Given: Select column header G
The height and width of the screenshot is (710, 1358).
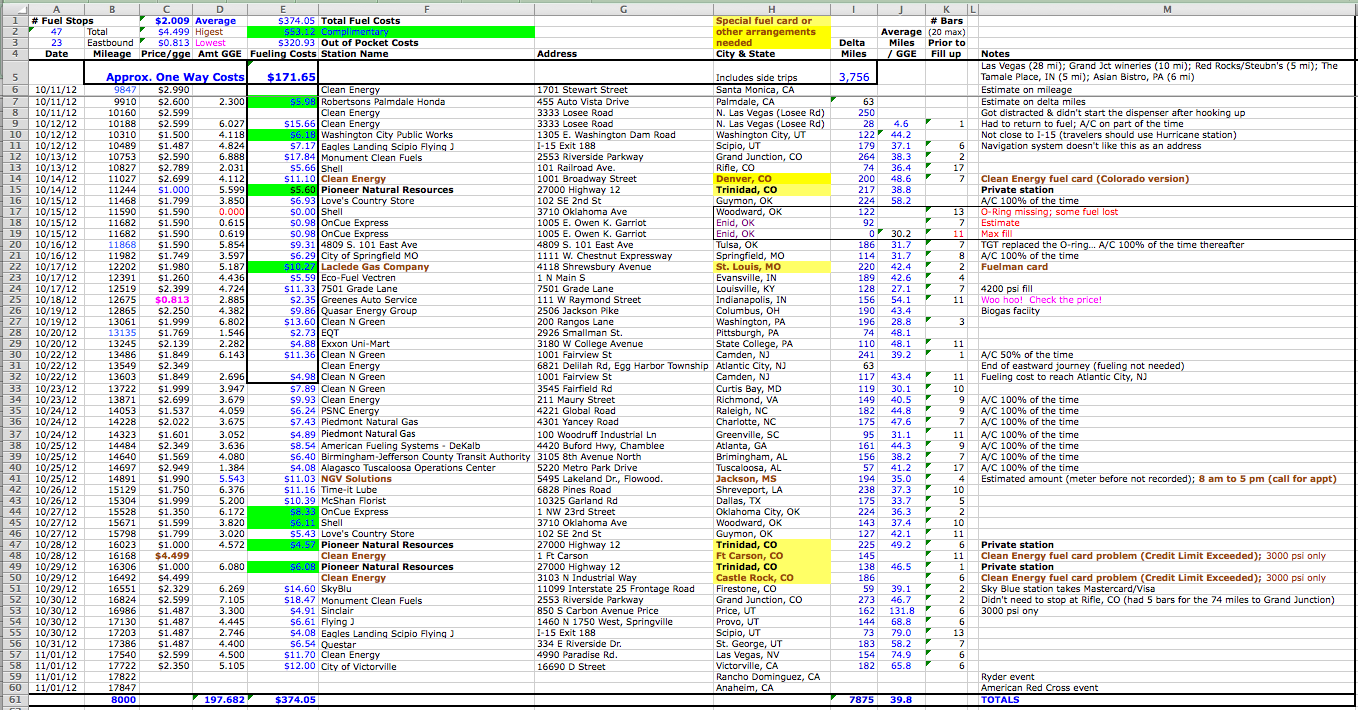Looking at the screenshot, I should [624, 8].
